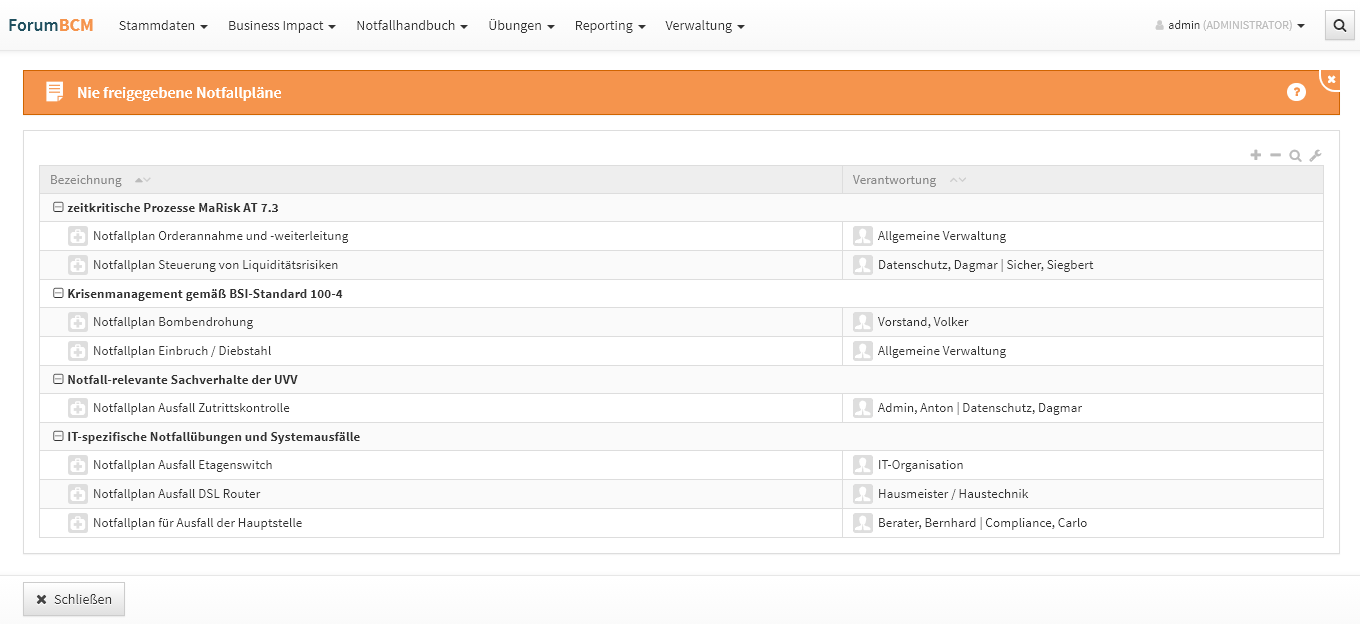Viewport: 1360px width, 624px height.
Task: Click the collapse all minus icon
Action: 1275,155
